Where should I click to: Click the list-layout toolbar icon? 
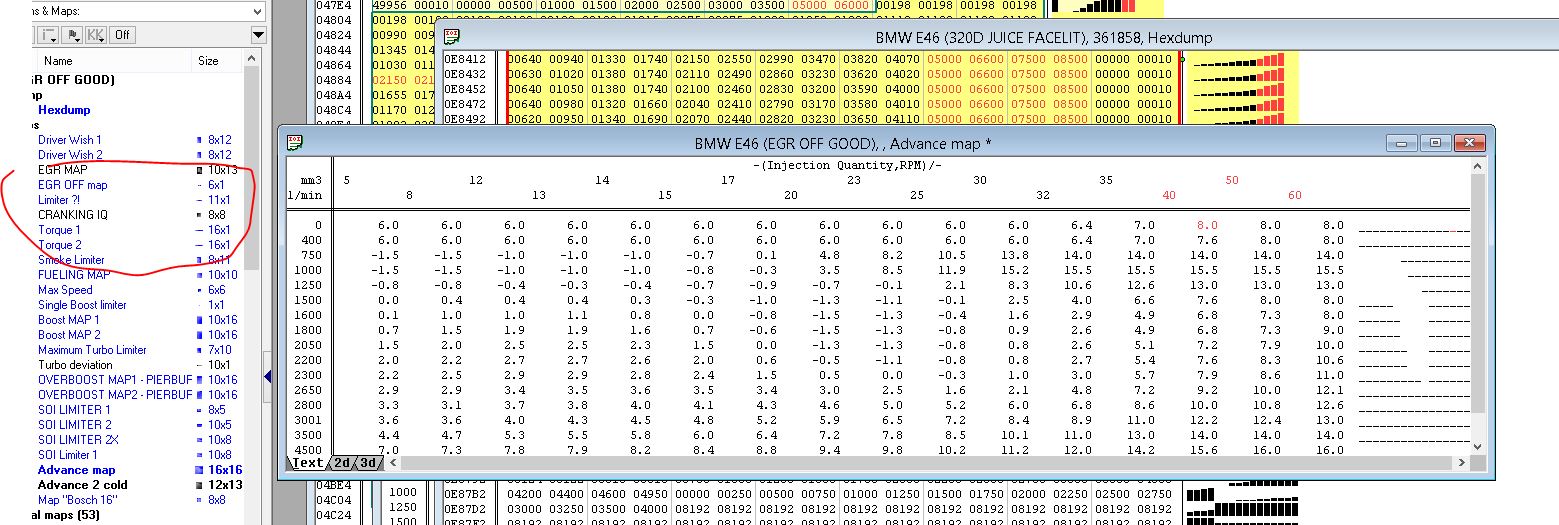click(x=49, y=34)
